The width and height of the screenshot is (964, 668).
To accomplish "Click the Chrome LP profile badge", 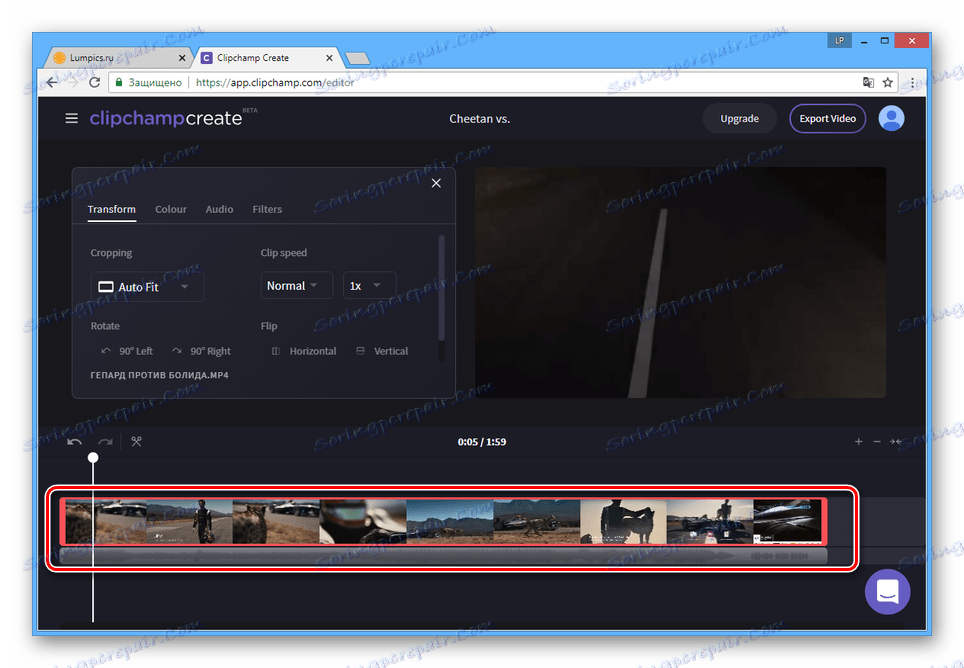I will 839,41.
